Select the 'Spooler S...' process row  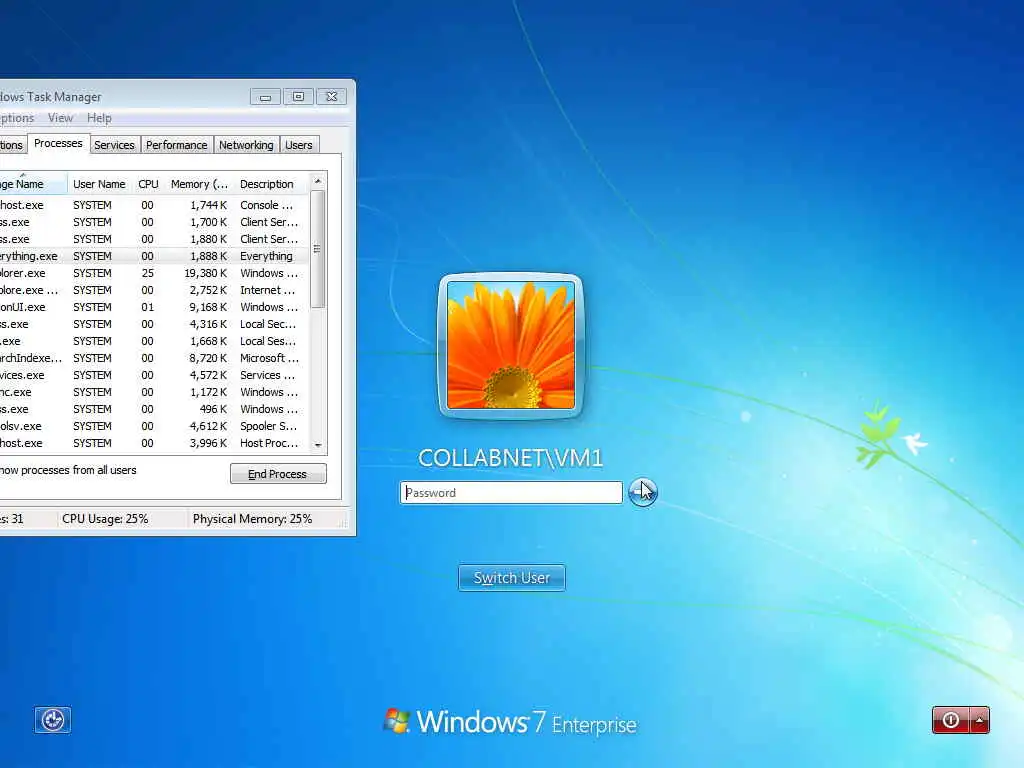point(154,426)
